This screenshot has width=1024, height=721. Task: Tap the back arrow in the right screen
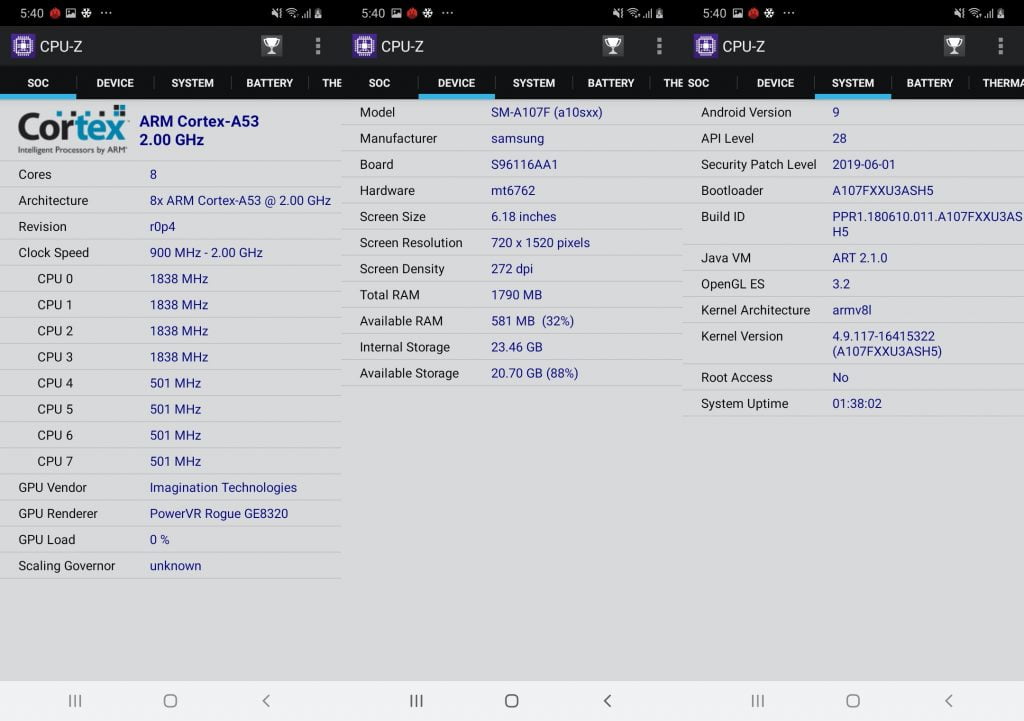[x=949, y=701]
